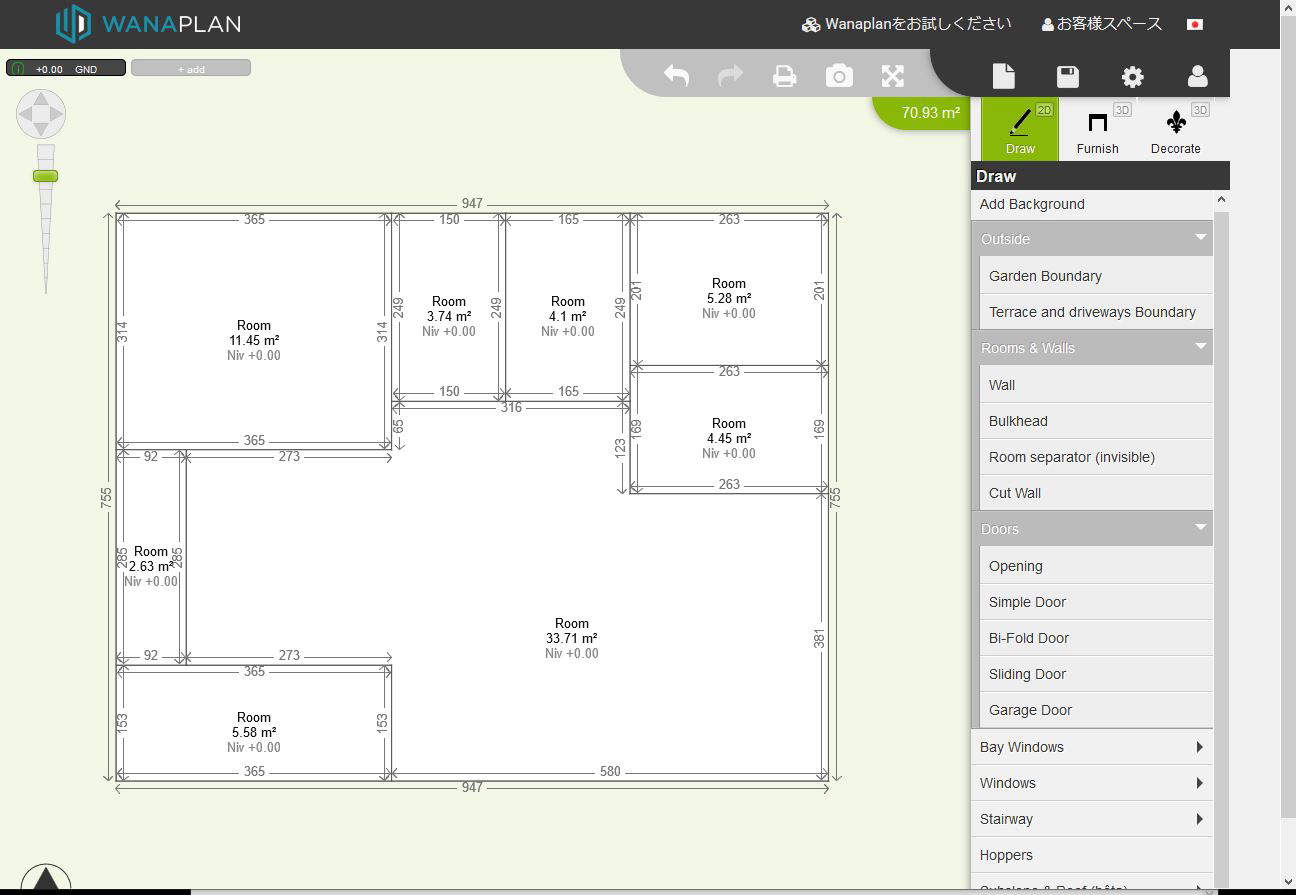Expand the Stairway section
This screenshot has width=1296, height=895.
pos(1092,819)
